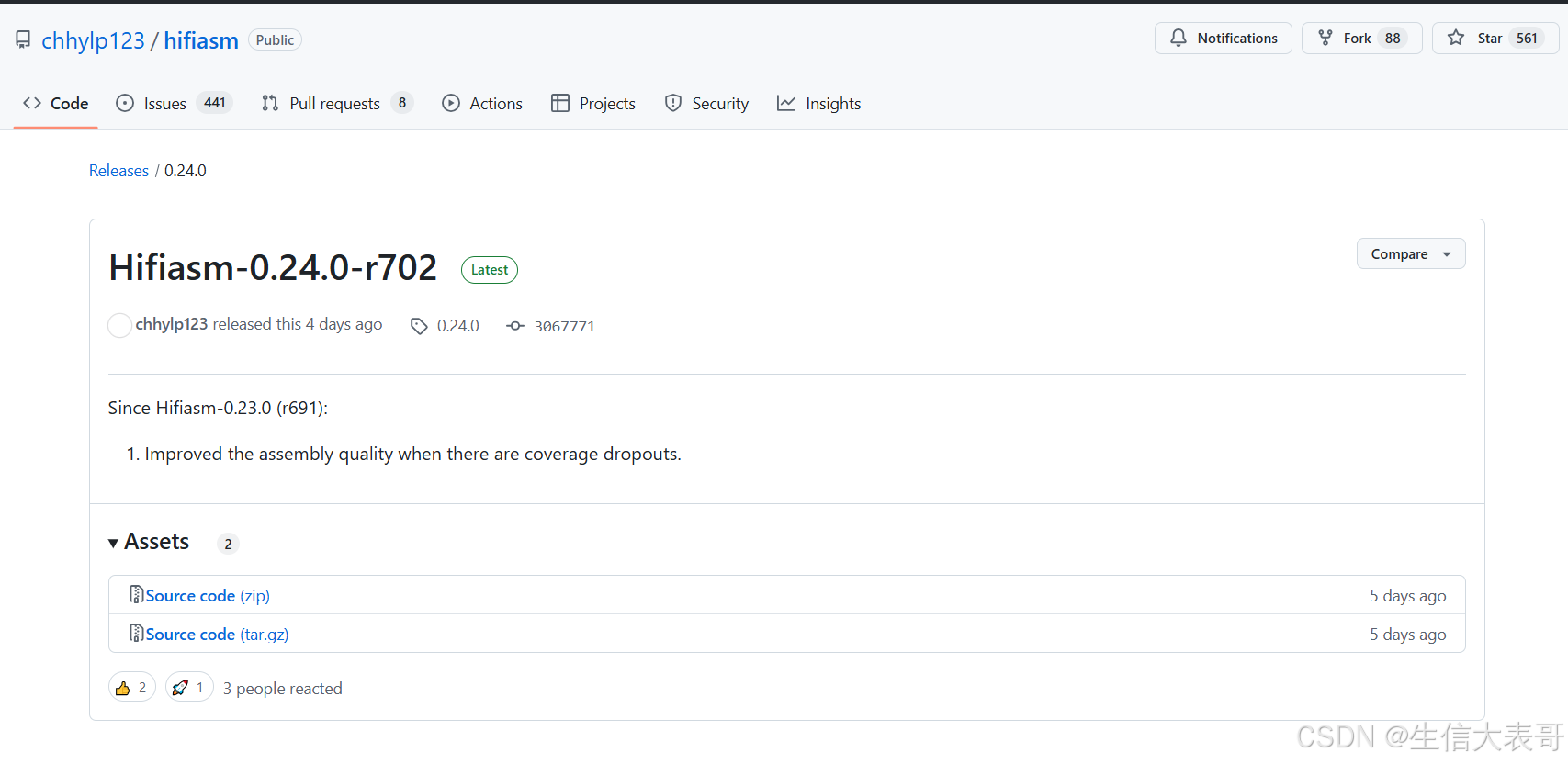The height and width of the screenshot is (764, 1568).
Task: Star the repository with Star button
Action: point(1495,39)
